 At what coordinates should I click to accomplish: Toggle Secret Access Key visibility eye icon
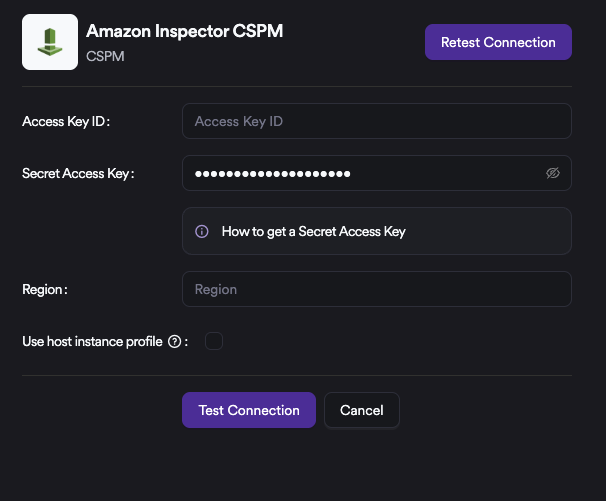(553, 173)
